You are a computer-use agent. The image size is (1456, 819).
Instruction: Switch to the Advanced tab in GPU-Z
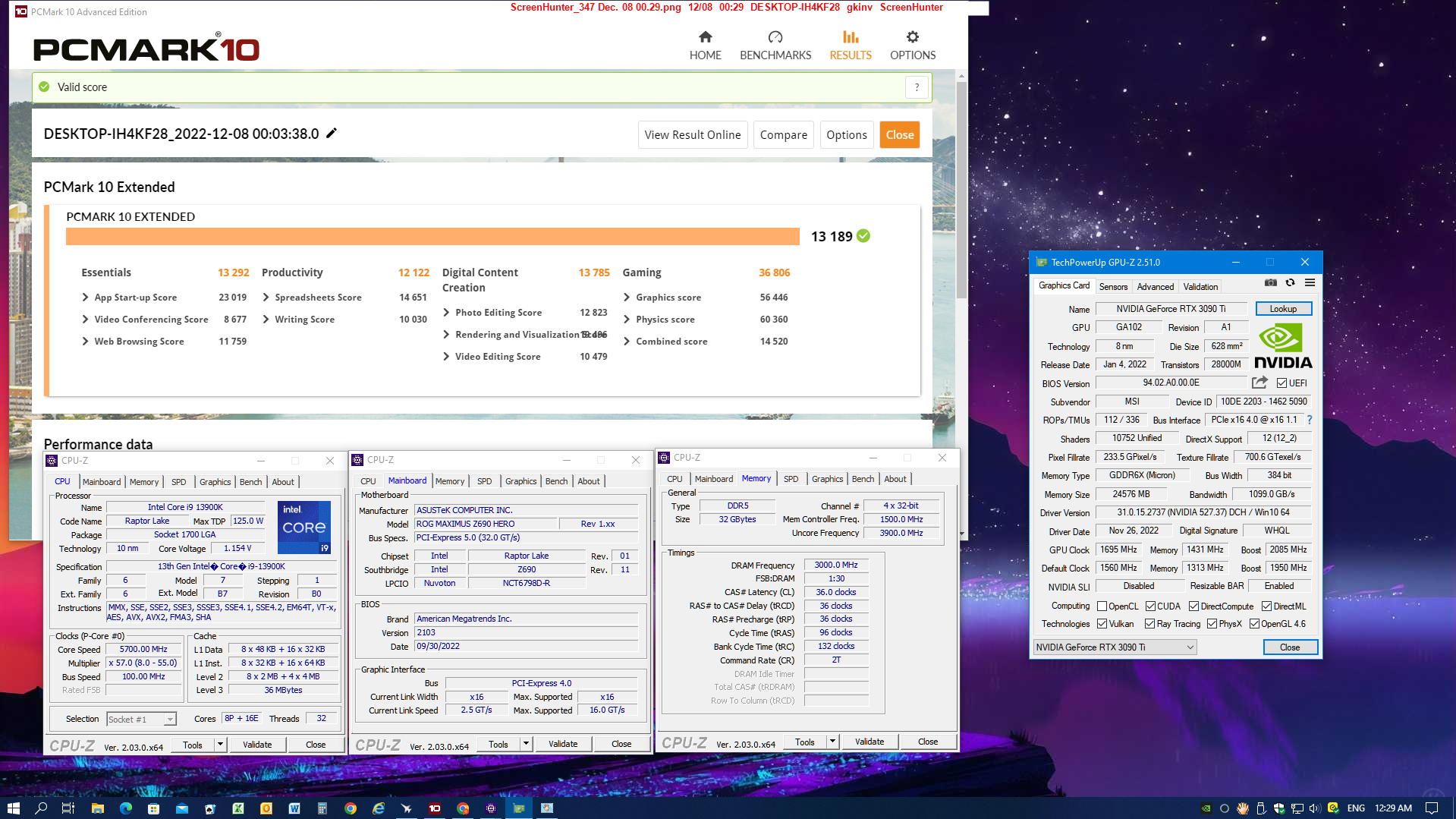1155,287
